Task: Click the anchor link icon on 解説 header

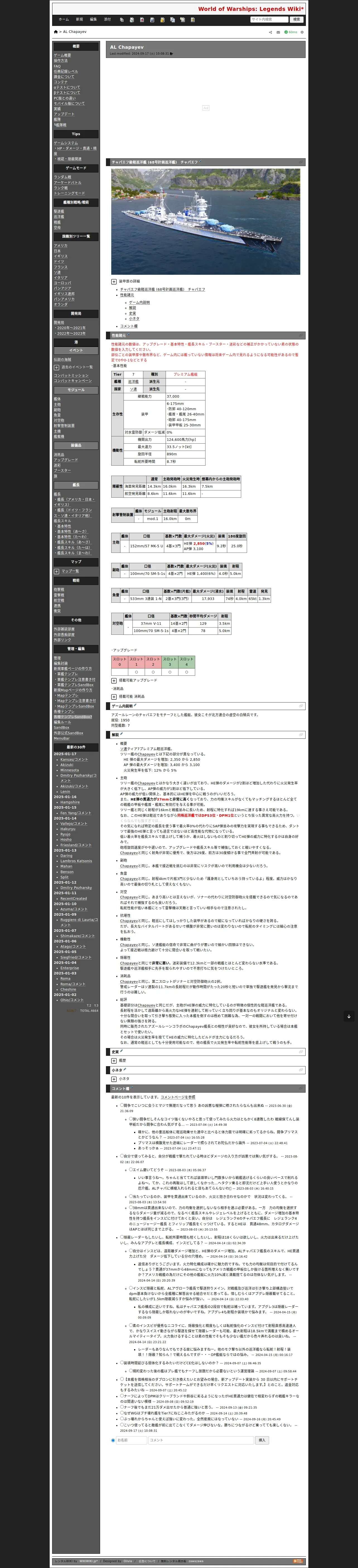Action: pos(301,735)
